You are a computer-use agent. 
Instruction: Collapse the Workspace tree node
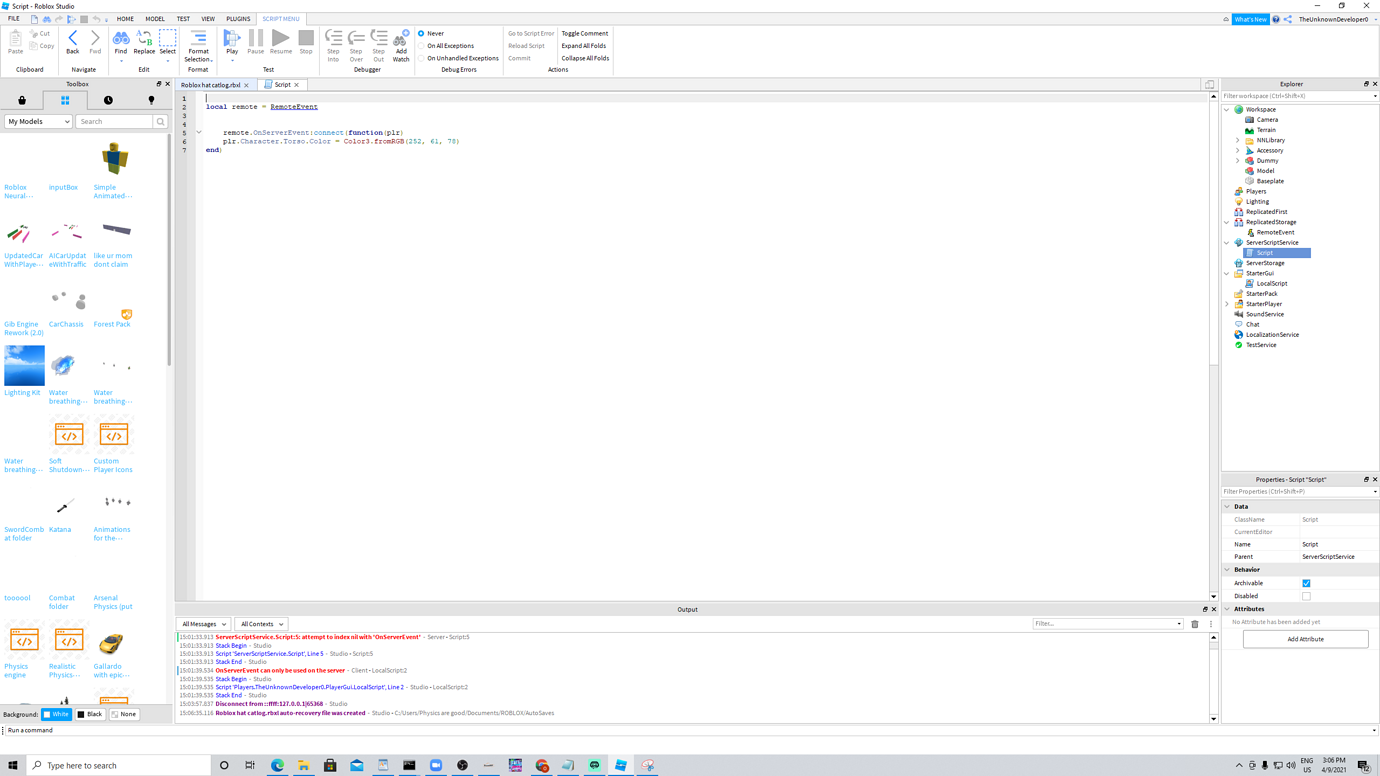point(1228,109)
